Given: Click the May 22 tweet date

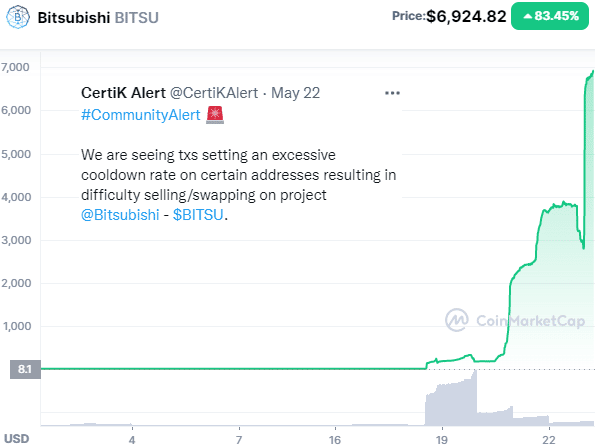Looking at the screenshot, I should (x=295, y=93).
